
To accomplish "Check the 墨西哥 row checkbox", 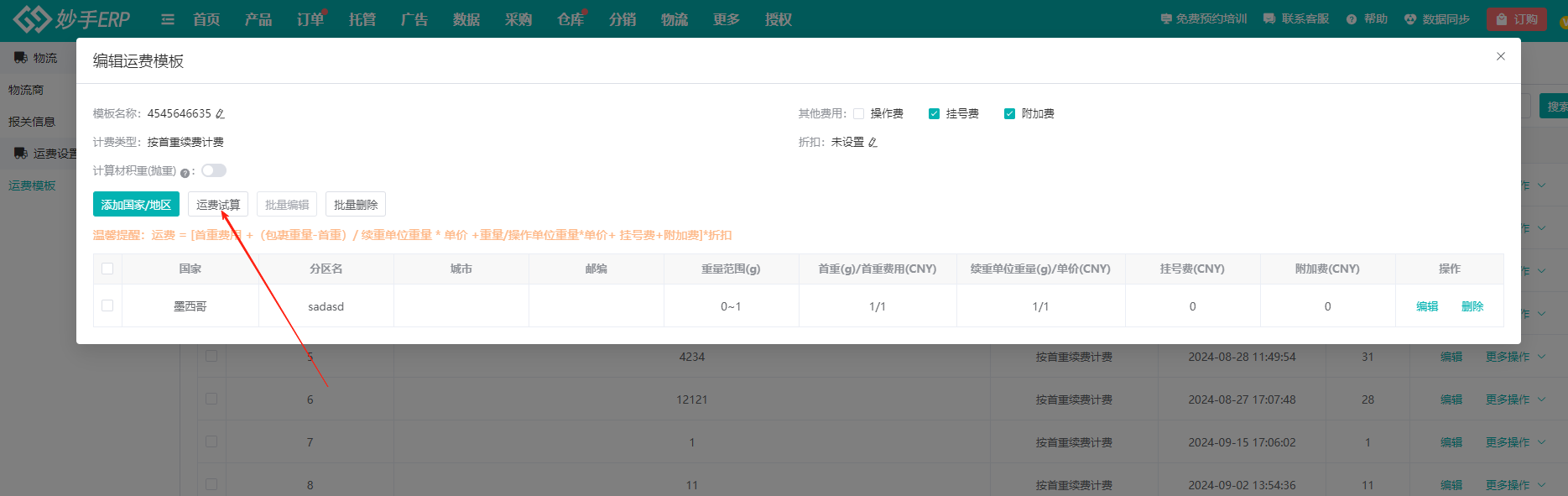I will coord(107,305).
